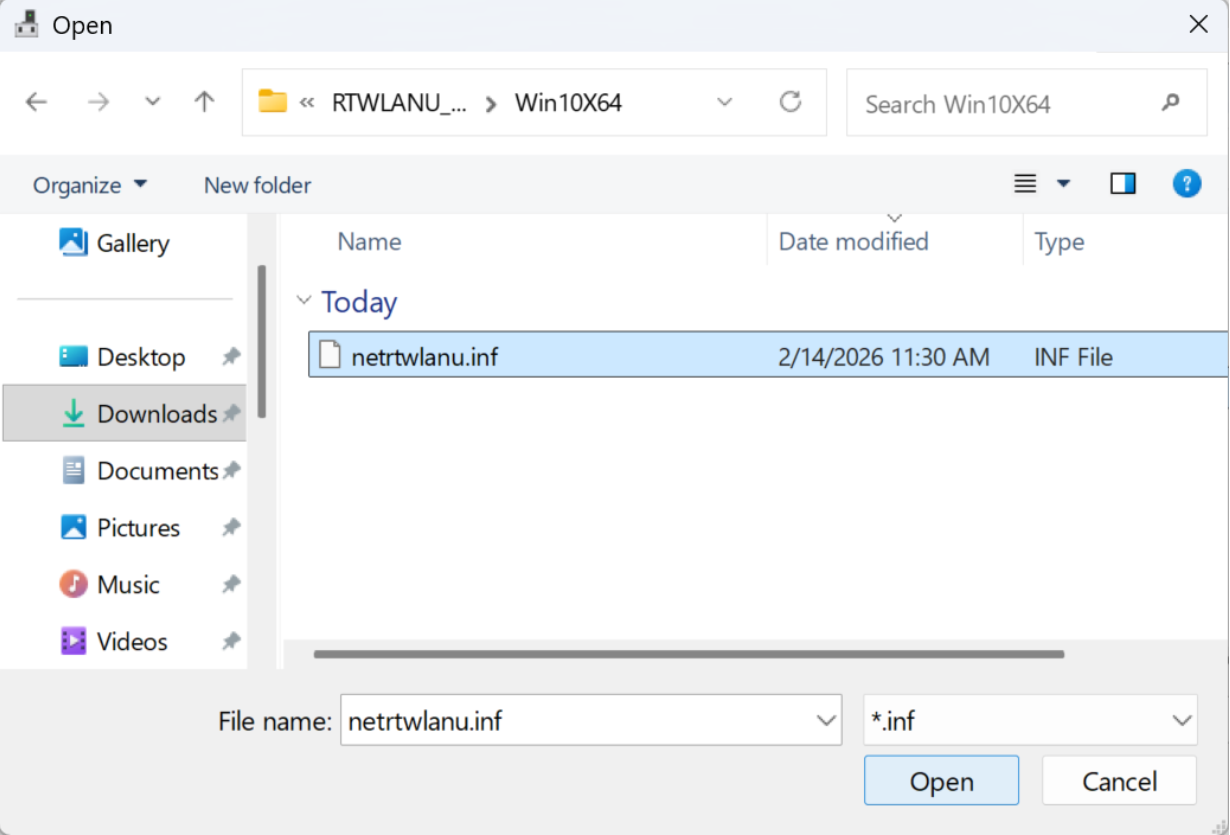Click the Back navigation arrow
The image size is (1230, 835).
tap(37, 102)
